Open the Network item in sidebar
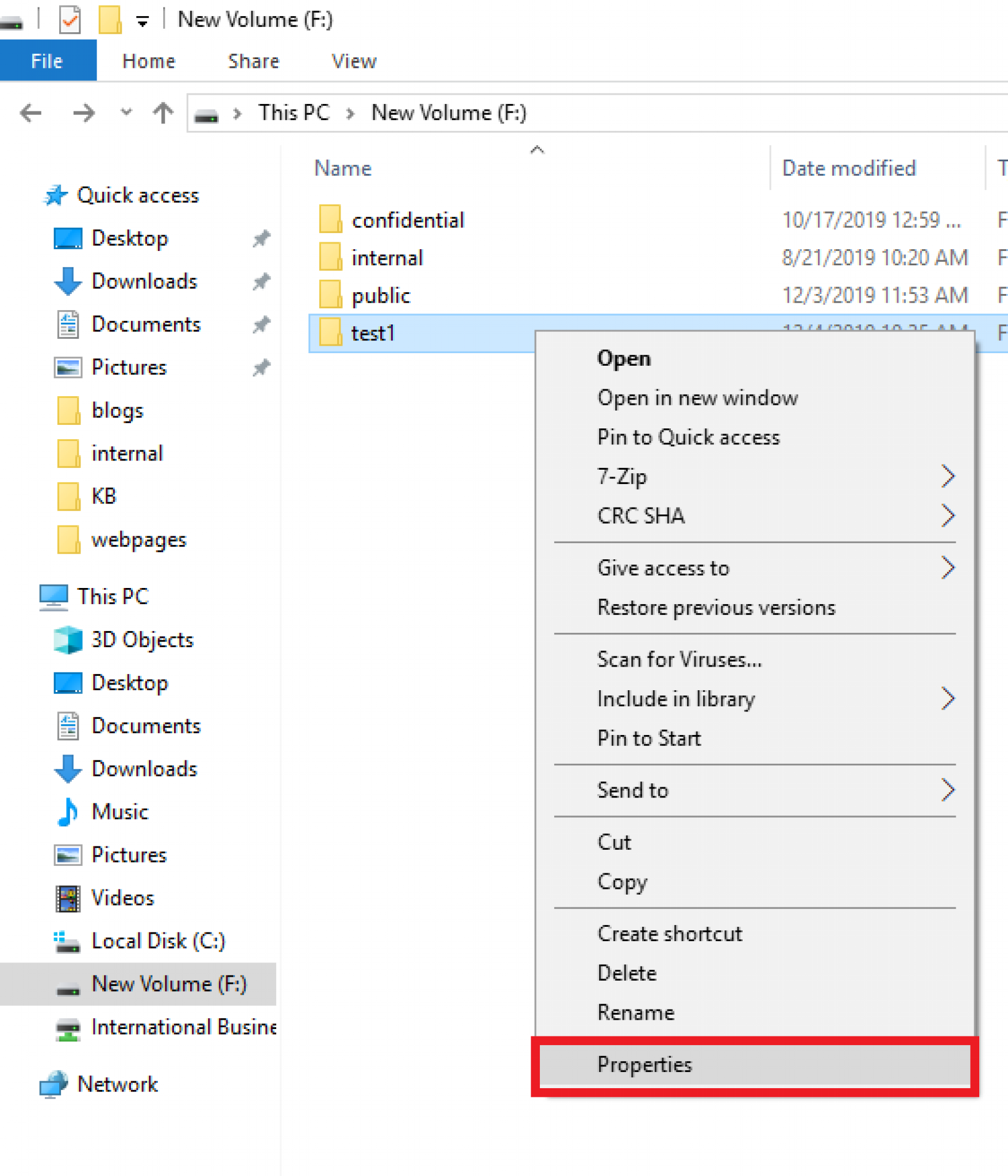This screenshot has width=1008, height=1176. tap(118, 1084)
